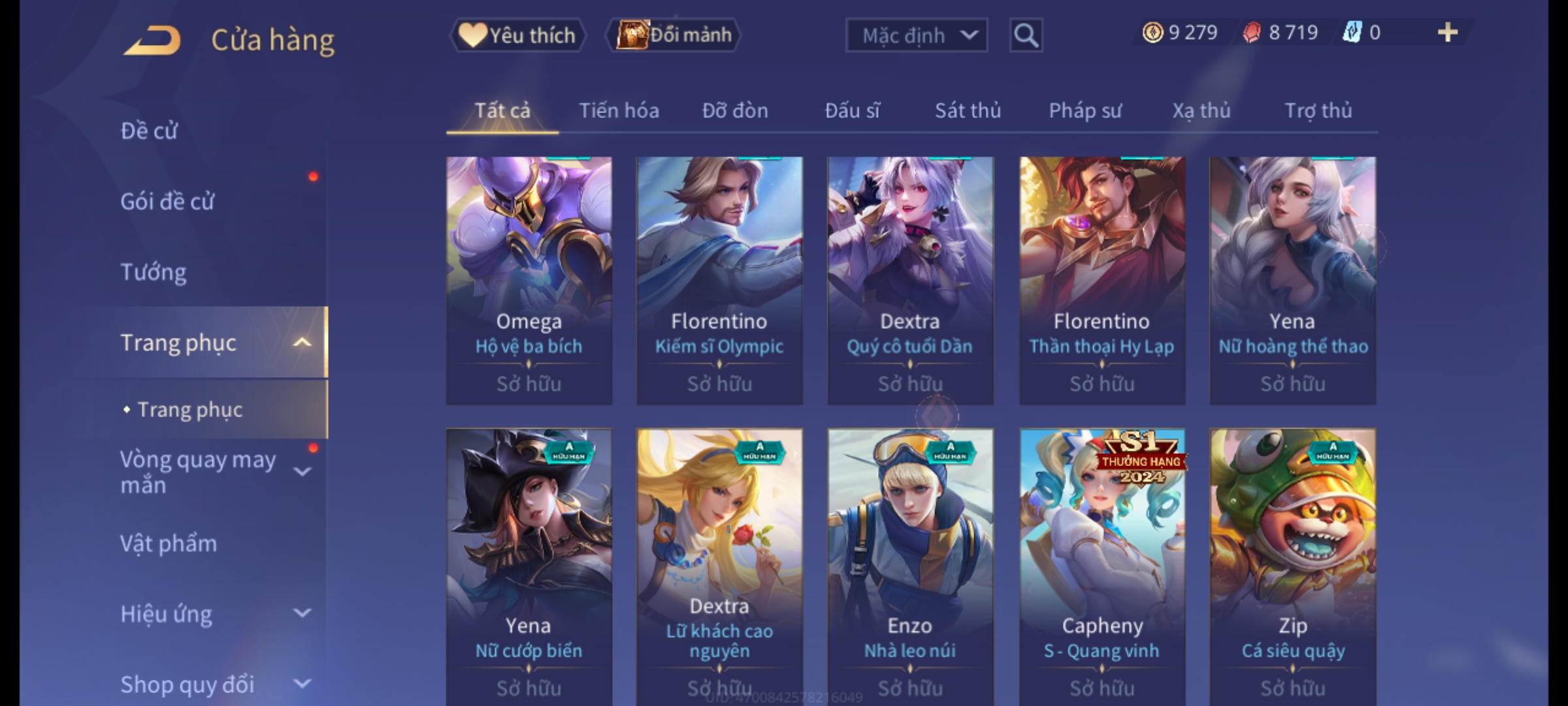
Task: Tap the blue voucher currency icon
Action: point(1352,33)
